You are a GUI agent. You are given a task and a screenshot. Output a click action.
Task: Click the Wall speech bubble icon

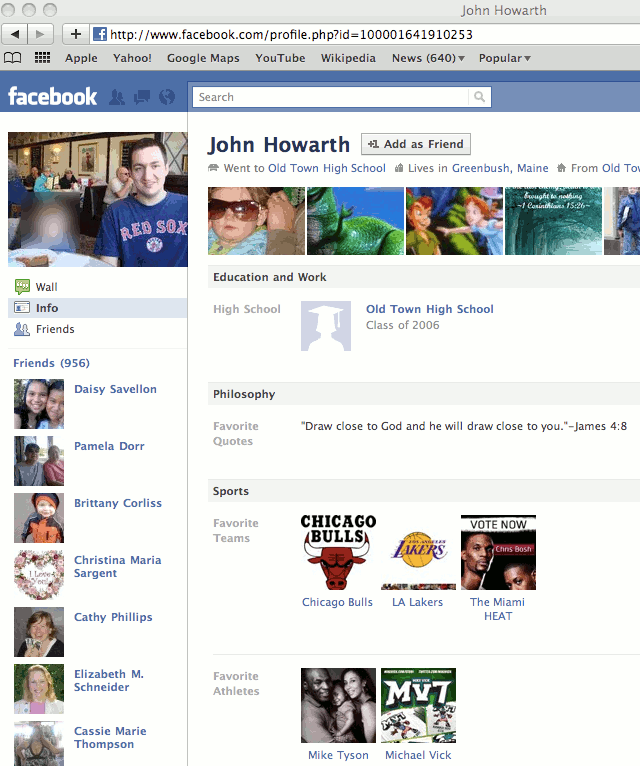[22, 287]
